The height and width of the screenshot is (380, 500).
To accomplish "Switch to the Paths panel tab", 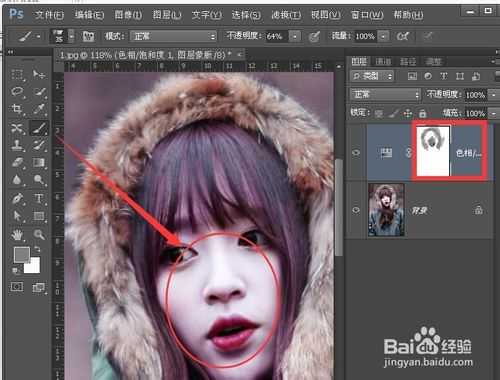I will point(408,61).
